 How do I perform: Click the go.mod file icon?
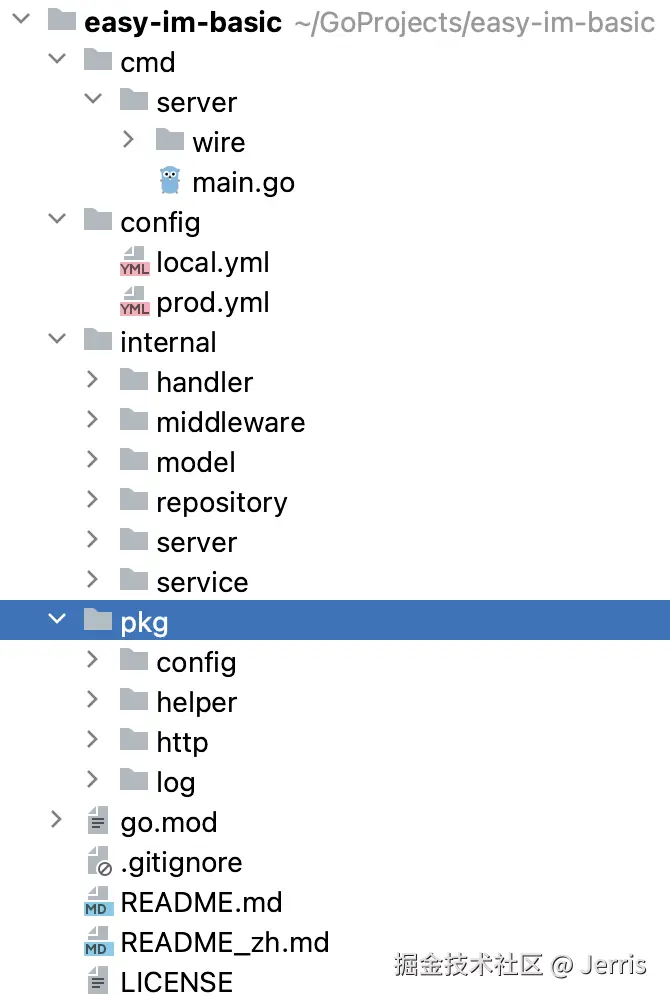(x=98, y=822)
